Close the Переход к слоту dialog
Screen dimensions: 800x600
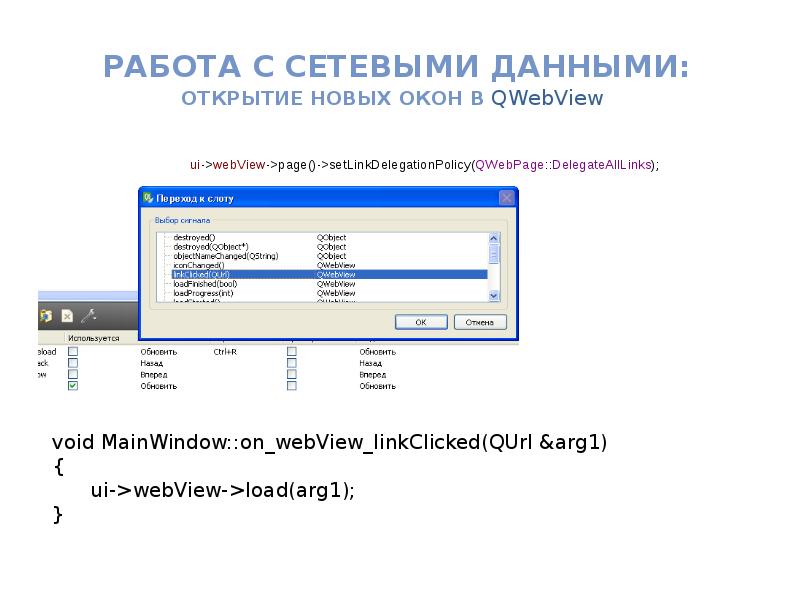(506, 198)
